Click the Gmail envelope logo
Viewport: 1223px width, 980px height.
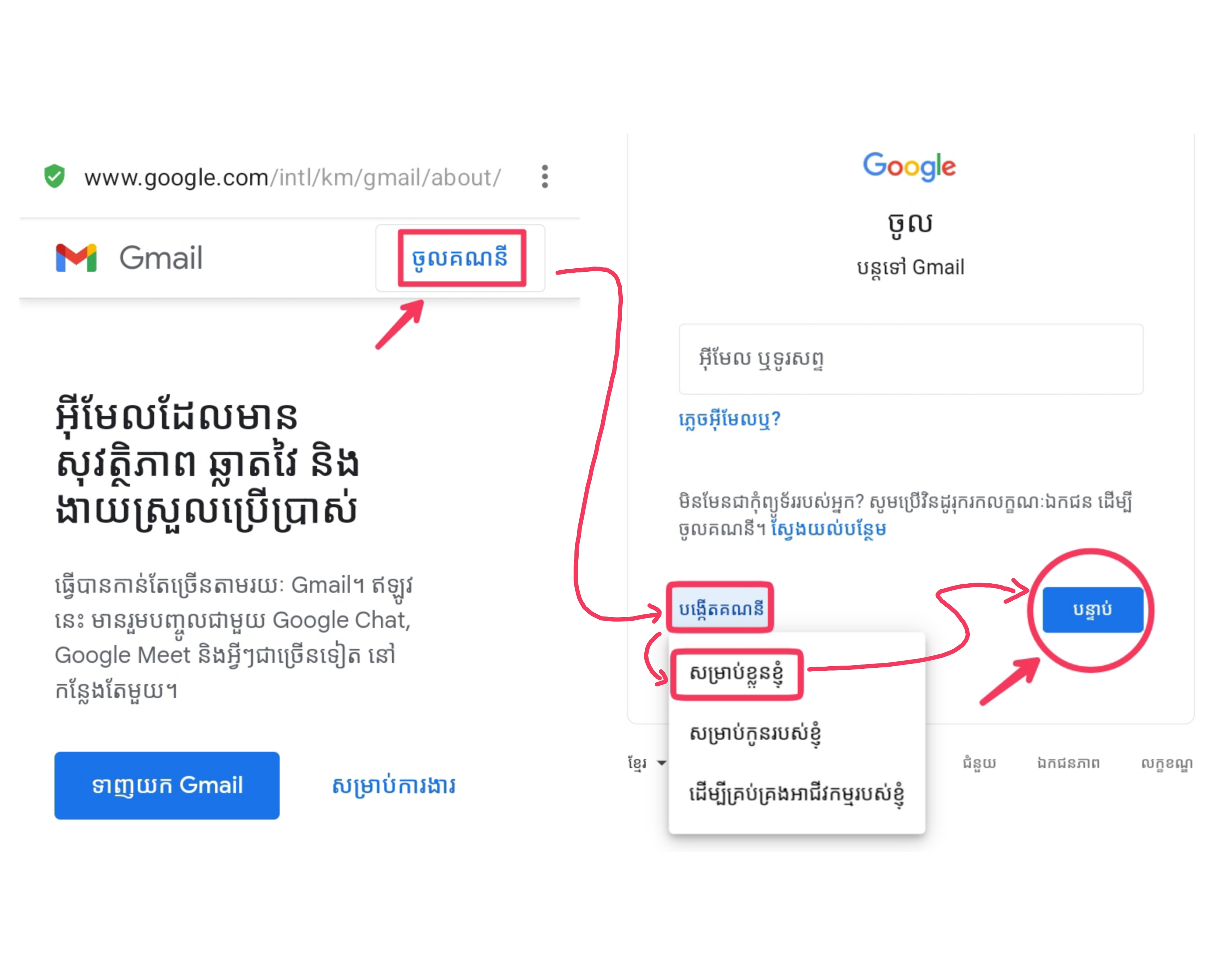coord(76,258)
